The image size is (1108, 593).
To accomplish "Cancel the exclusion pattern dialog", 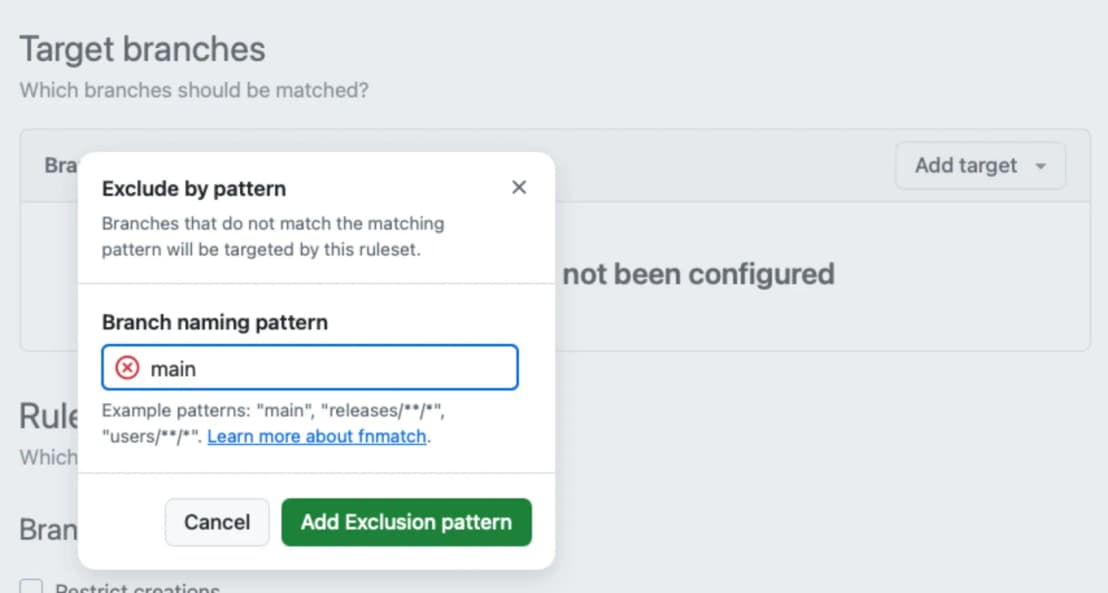I will pyautogui.click(x=216, y=522).
